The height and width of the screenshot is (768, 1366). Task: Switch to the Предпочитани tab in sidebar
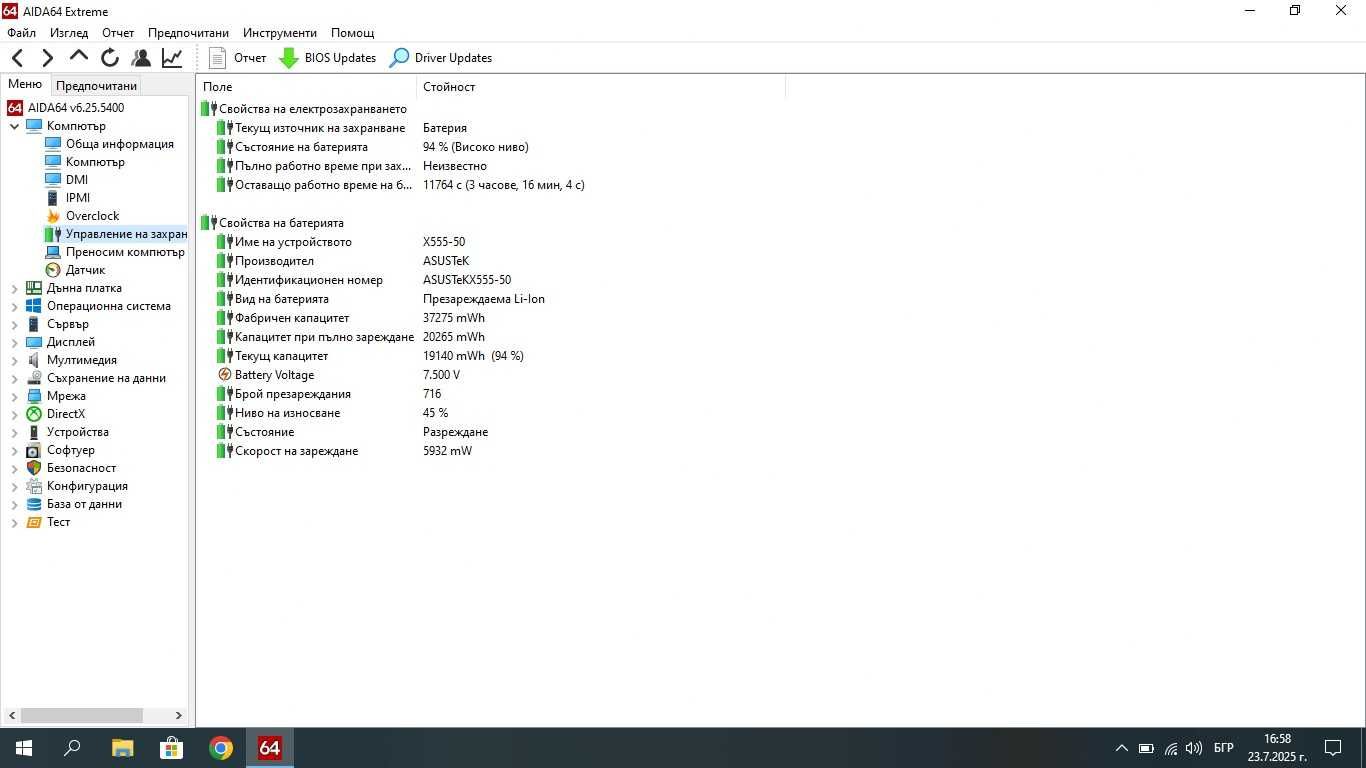tap(96, 86)
